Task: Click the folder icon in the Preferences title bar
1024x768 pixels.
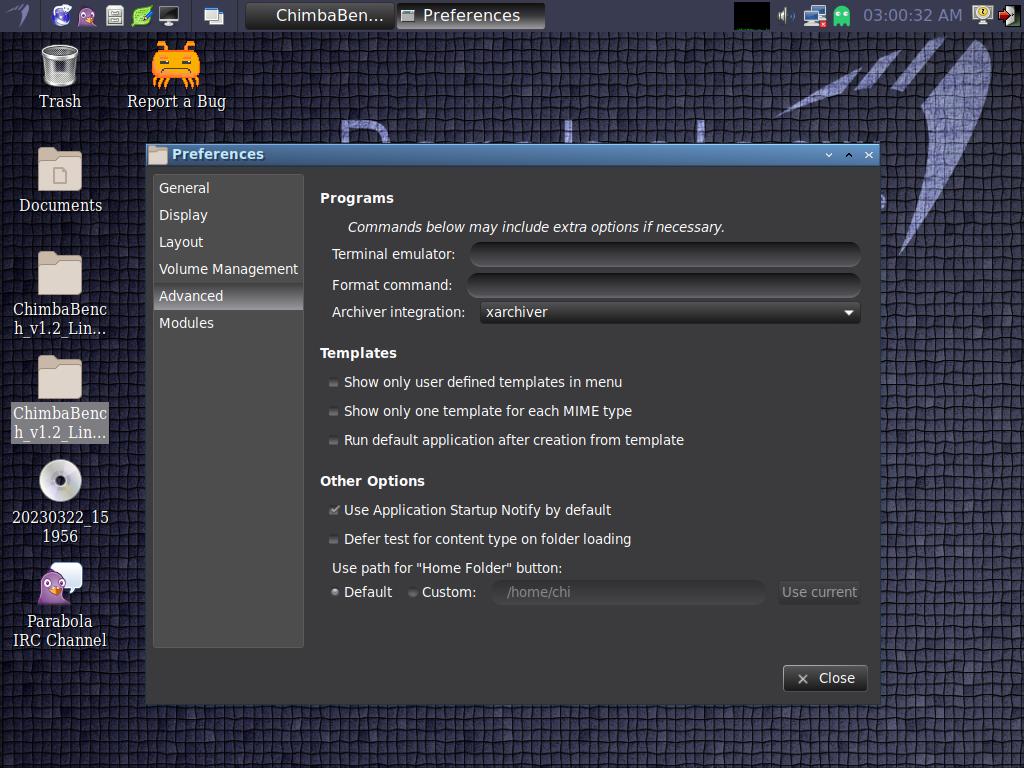Action: point(157,155)
